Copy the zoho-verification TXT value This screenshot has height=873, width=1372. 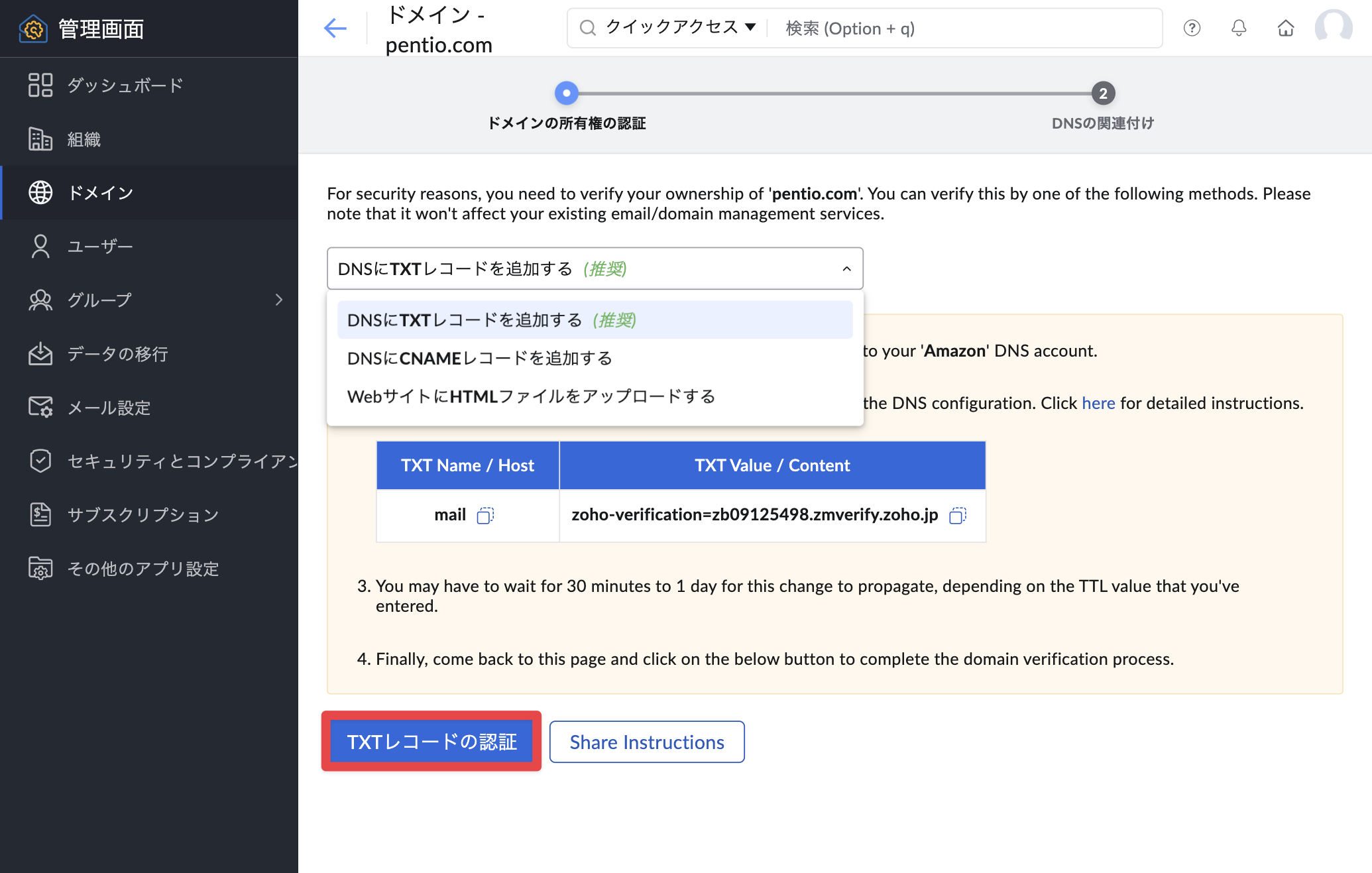click(958, 515)
